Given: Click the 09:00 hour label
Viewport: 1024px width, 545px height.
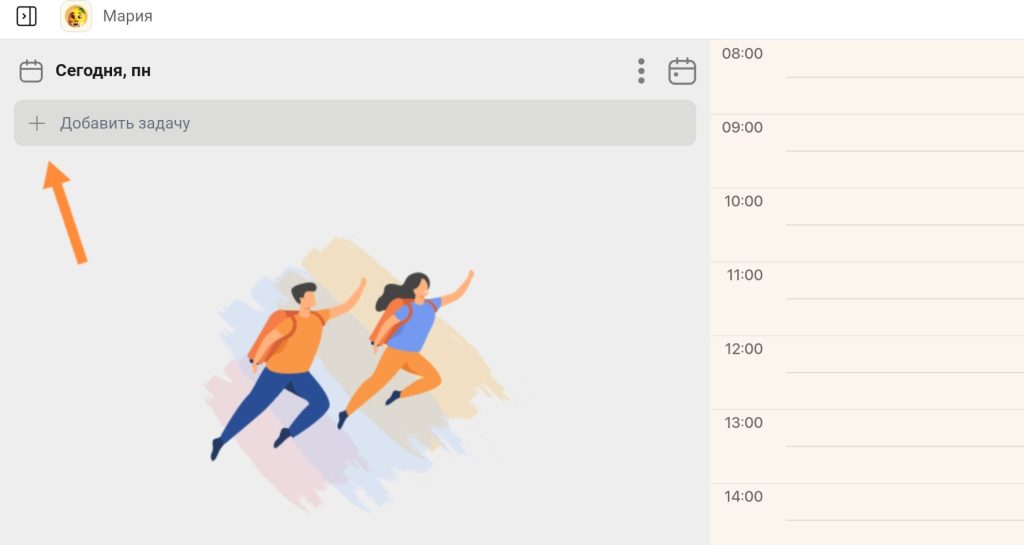Looking at the screenshot, I should (743, 127).
